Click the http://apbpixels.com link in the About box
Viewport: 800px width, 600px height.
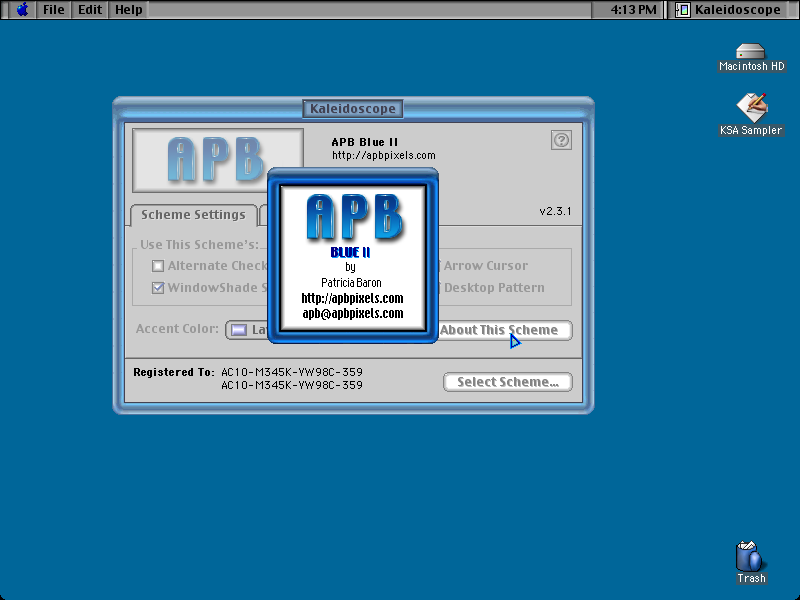353,298
